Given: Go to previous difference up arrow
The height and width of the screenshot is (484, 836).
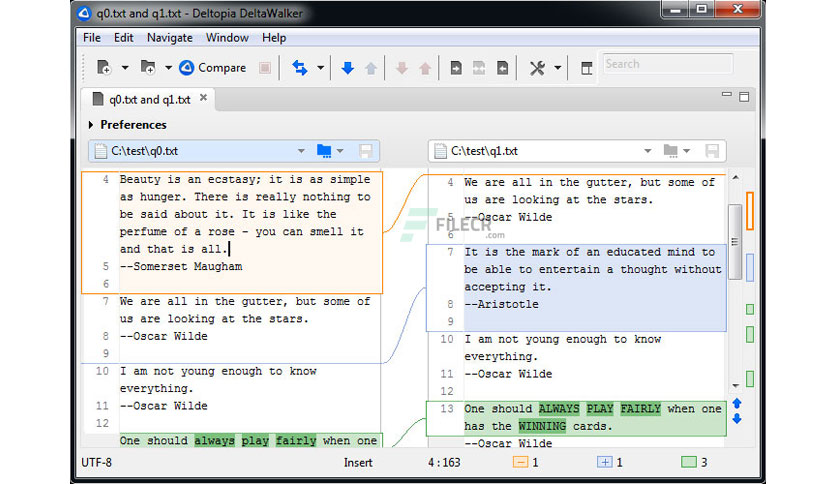Looking at the screenshot, I should [x=371, y=68].
